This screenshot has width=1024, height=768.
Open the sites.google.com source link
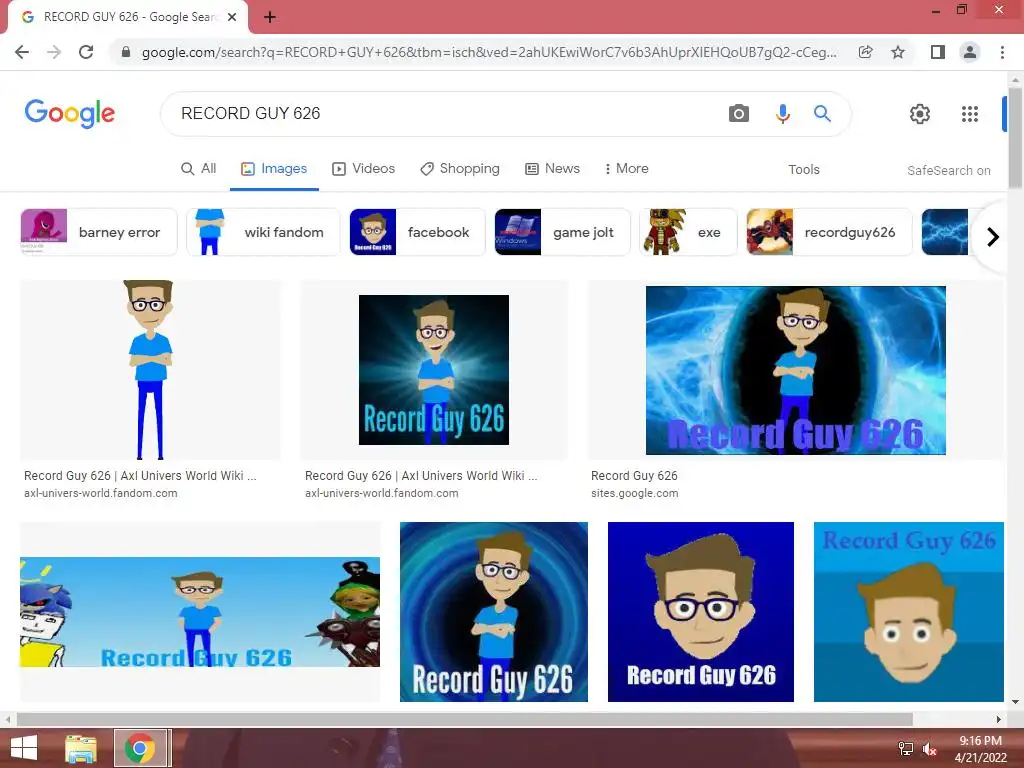[635, 493]
